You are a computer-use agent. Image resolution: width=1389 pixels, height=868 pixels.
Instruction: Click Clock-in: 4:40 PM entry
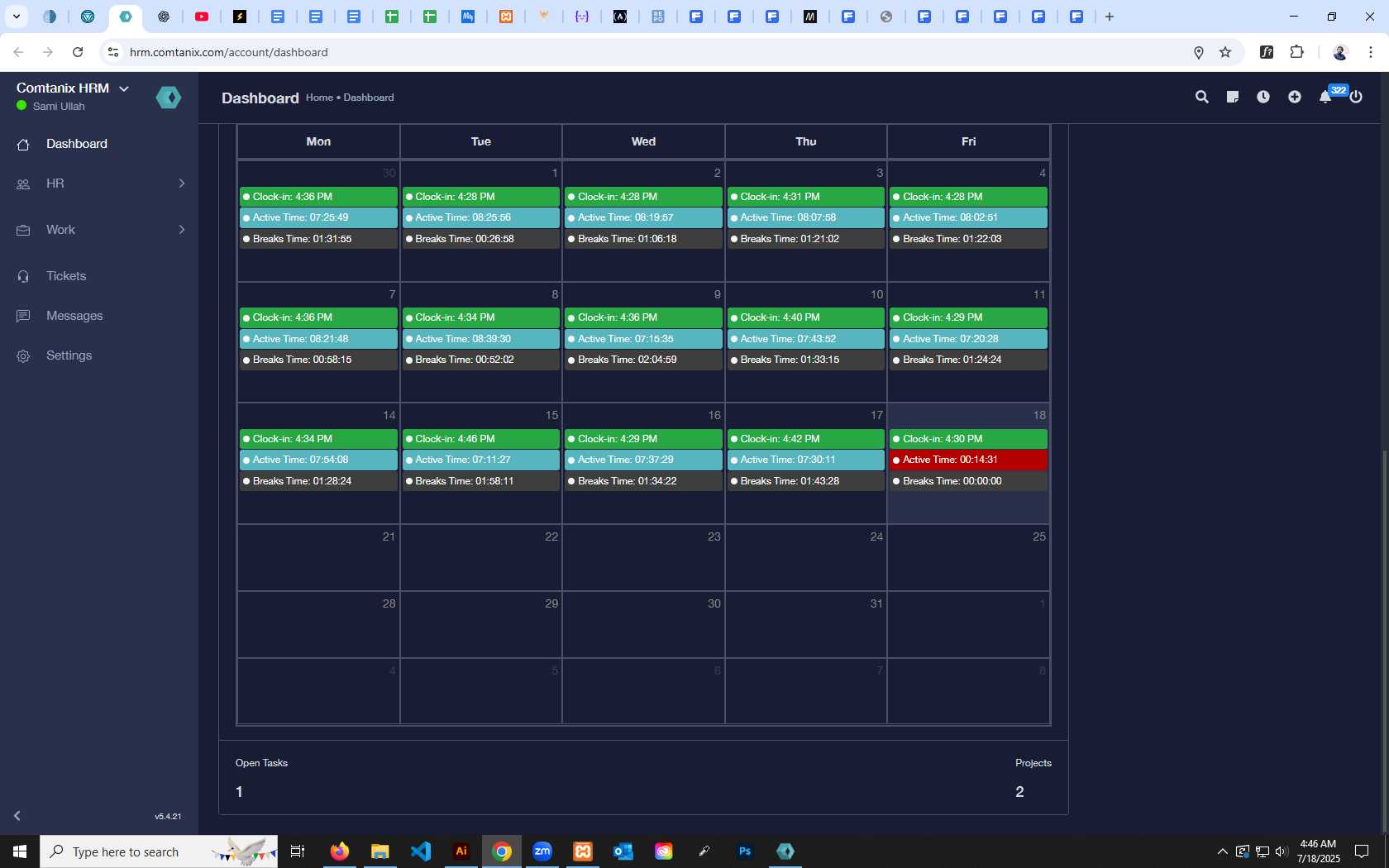pos(805,317)
